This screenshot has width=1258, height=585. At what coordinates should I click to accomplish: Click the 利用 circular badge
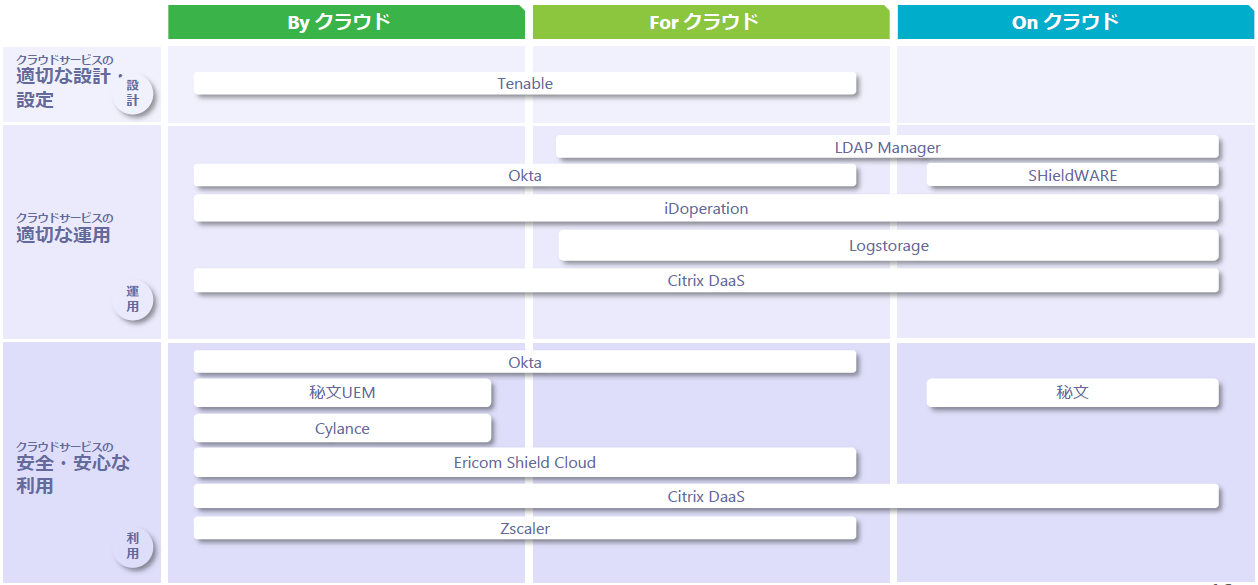(133, 546)
